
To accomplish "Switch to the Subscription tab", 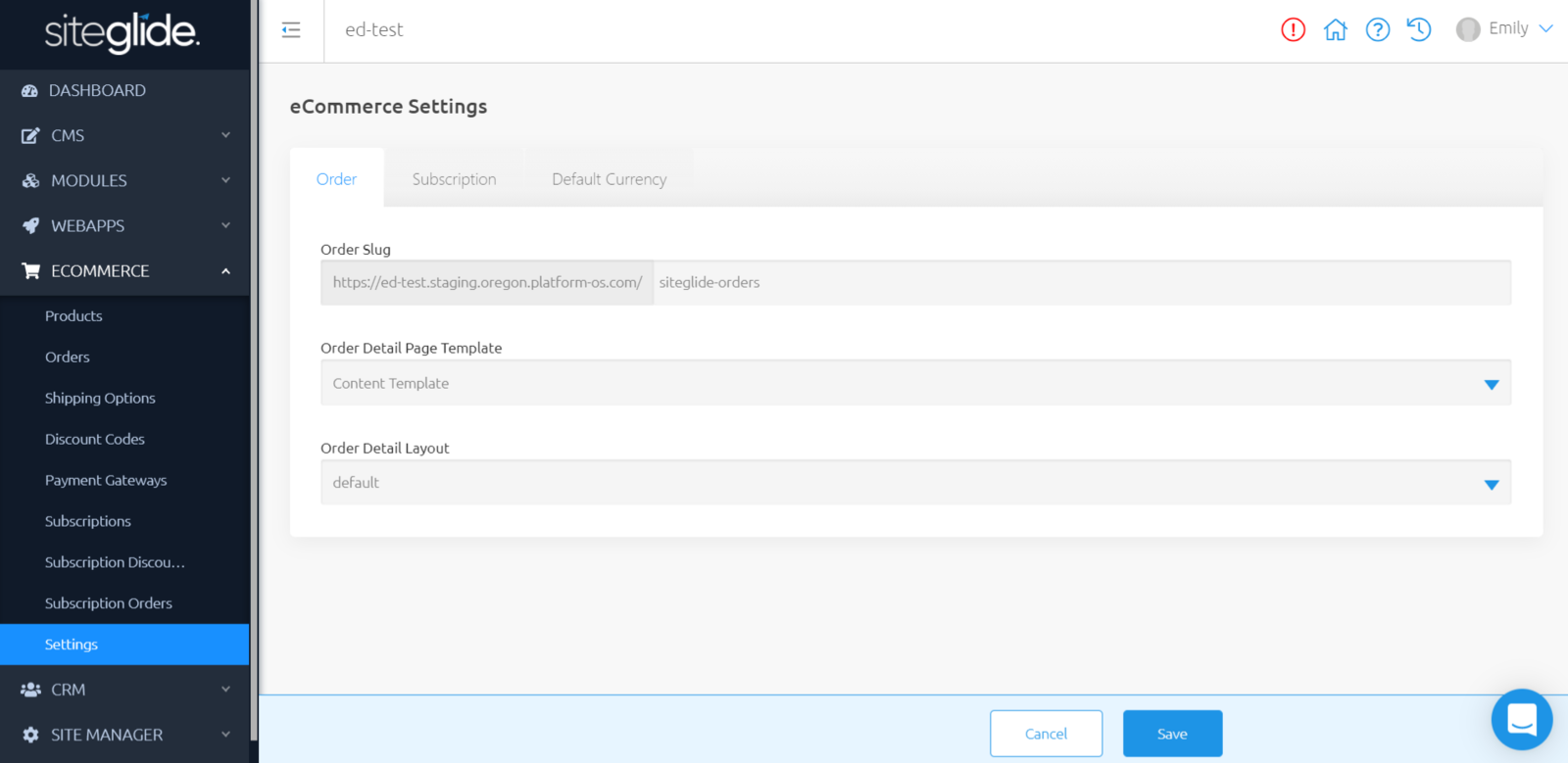I will (454, 179).
